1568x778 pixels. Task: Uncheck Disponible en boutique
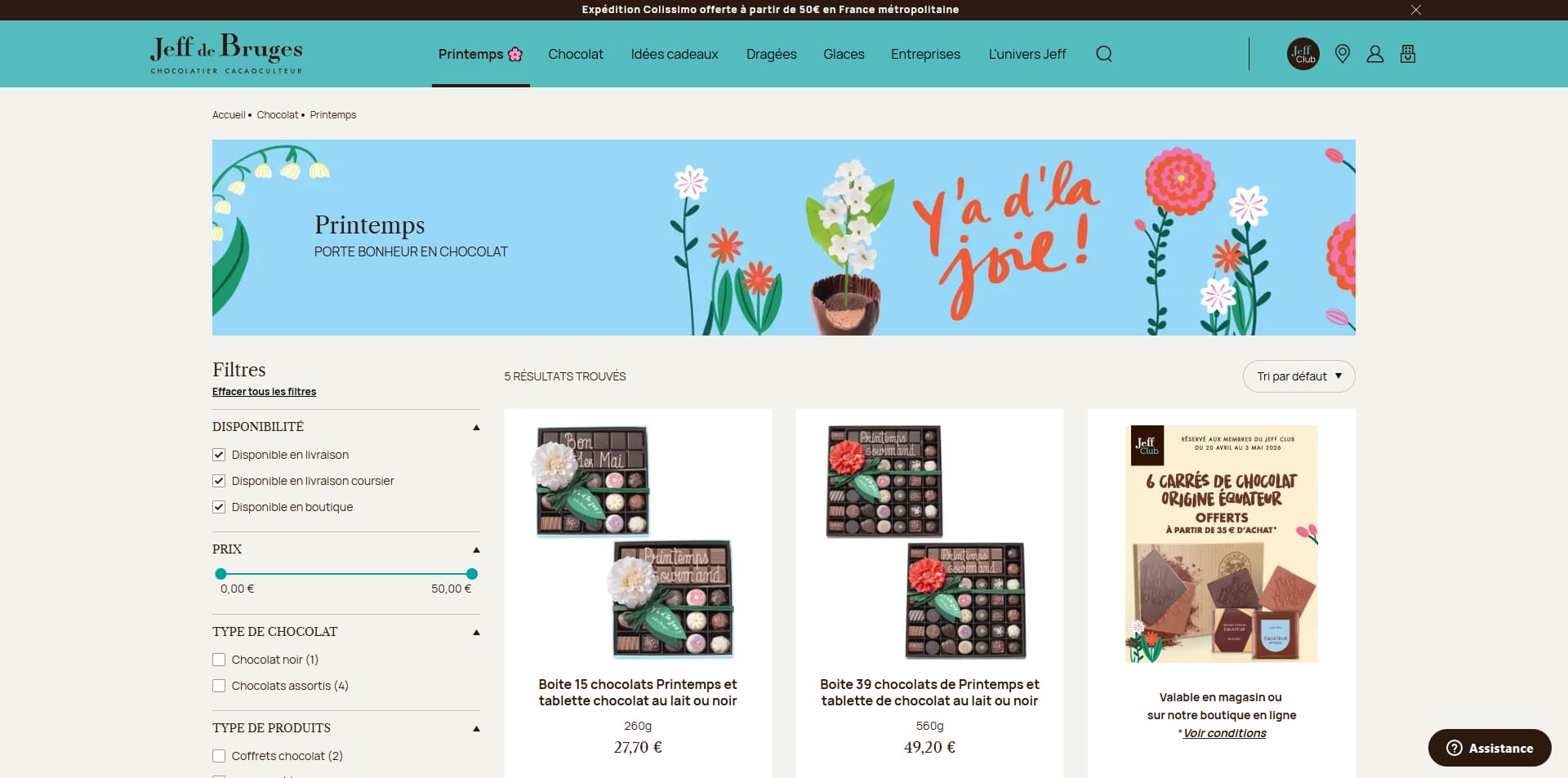[219, 507]
